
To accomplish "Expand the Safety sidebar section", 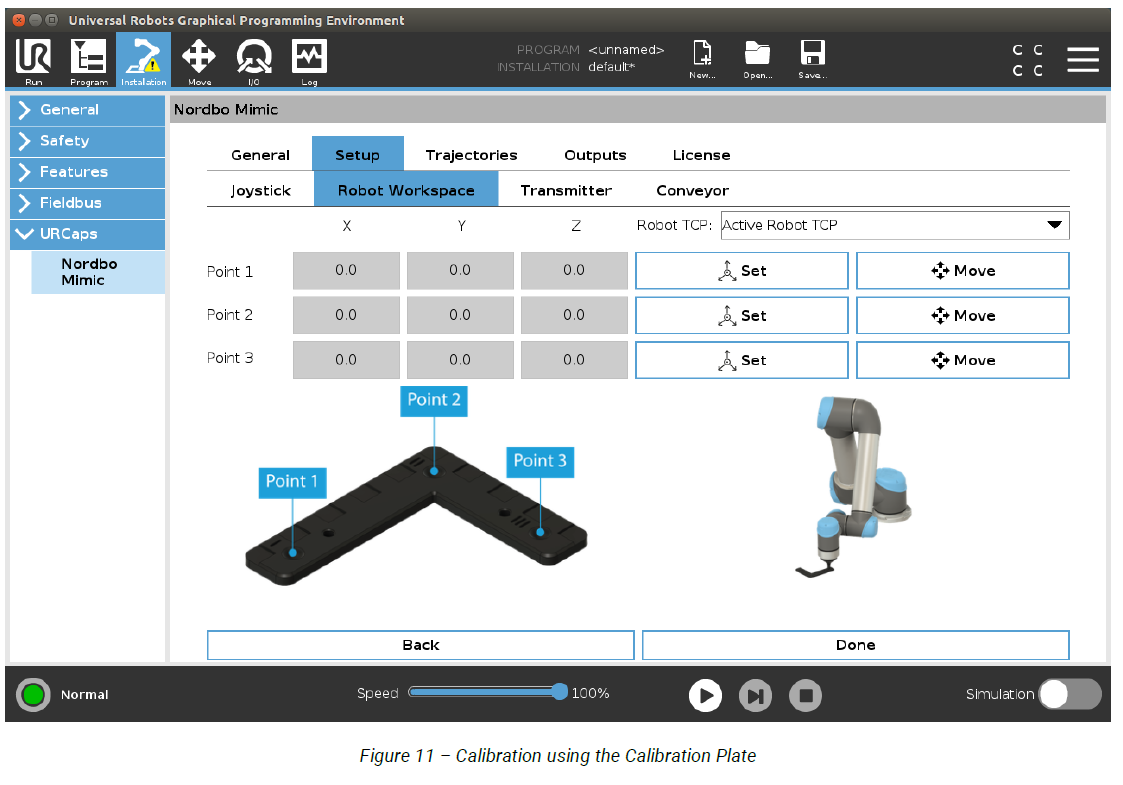I will [87, 141].
